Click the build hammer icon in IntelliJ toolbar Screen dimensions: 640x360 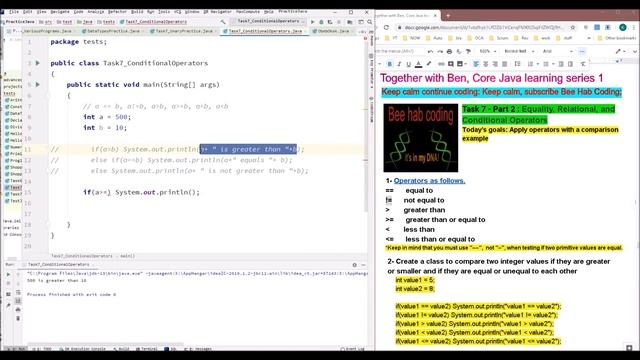tap(222, 22)
